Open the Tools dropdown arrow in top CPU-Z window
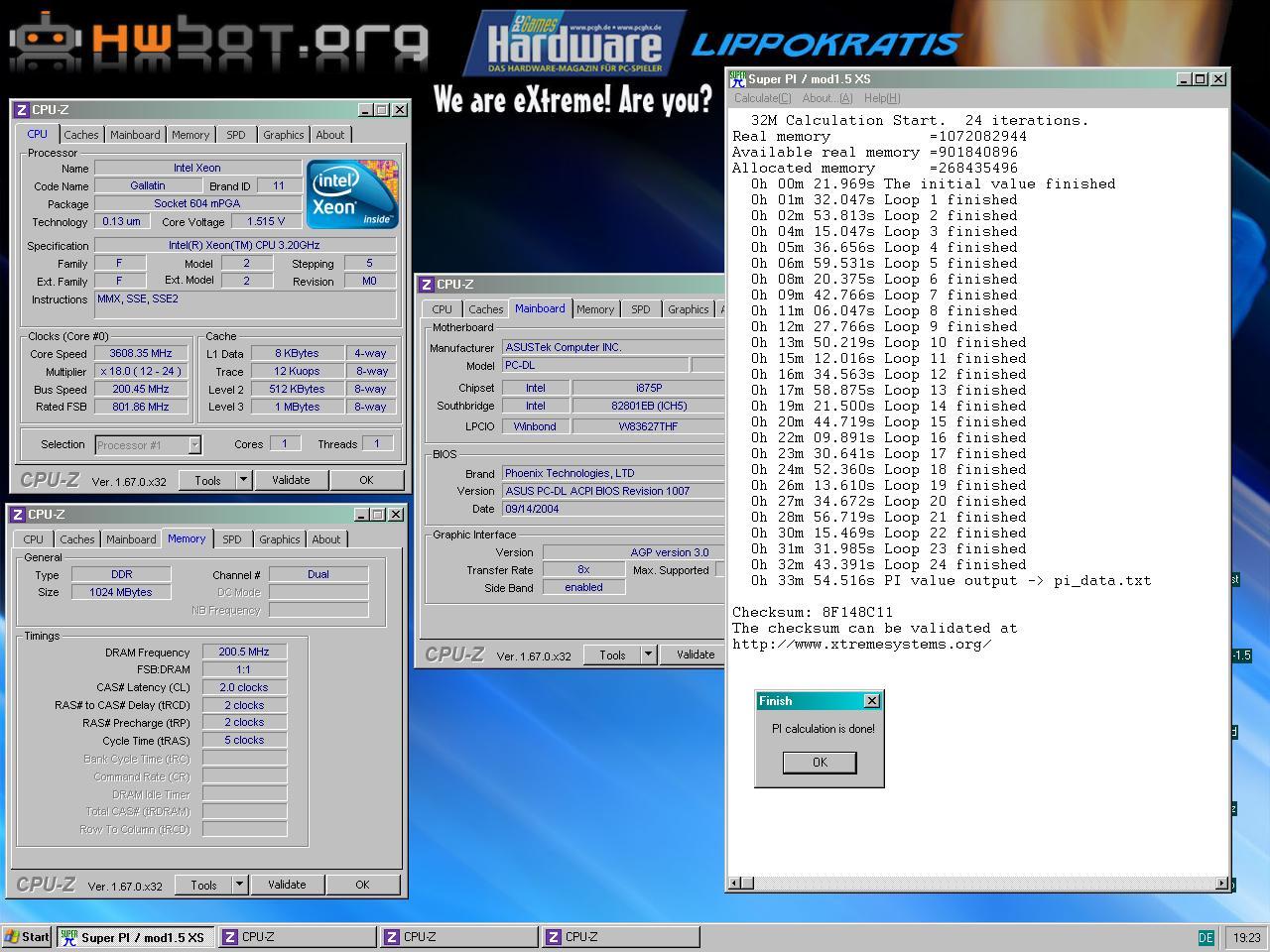 pyautogui.click(x=243, y=480)
